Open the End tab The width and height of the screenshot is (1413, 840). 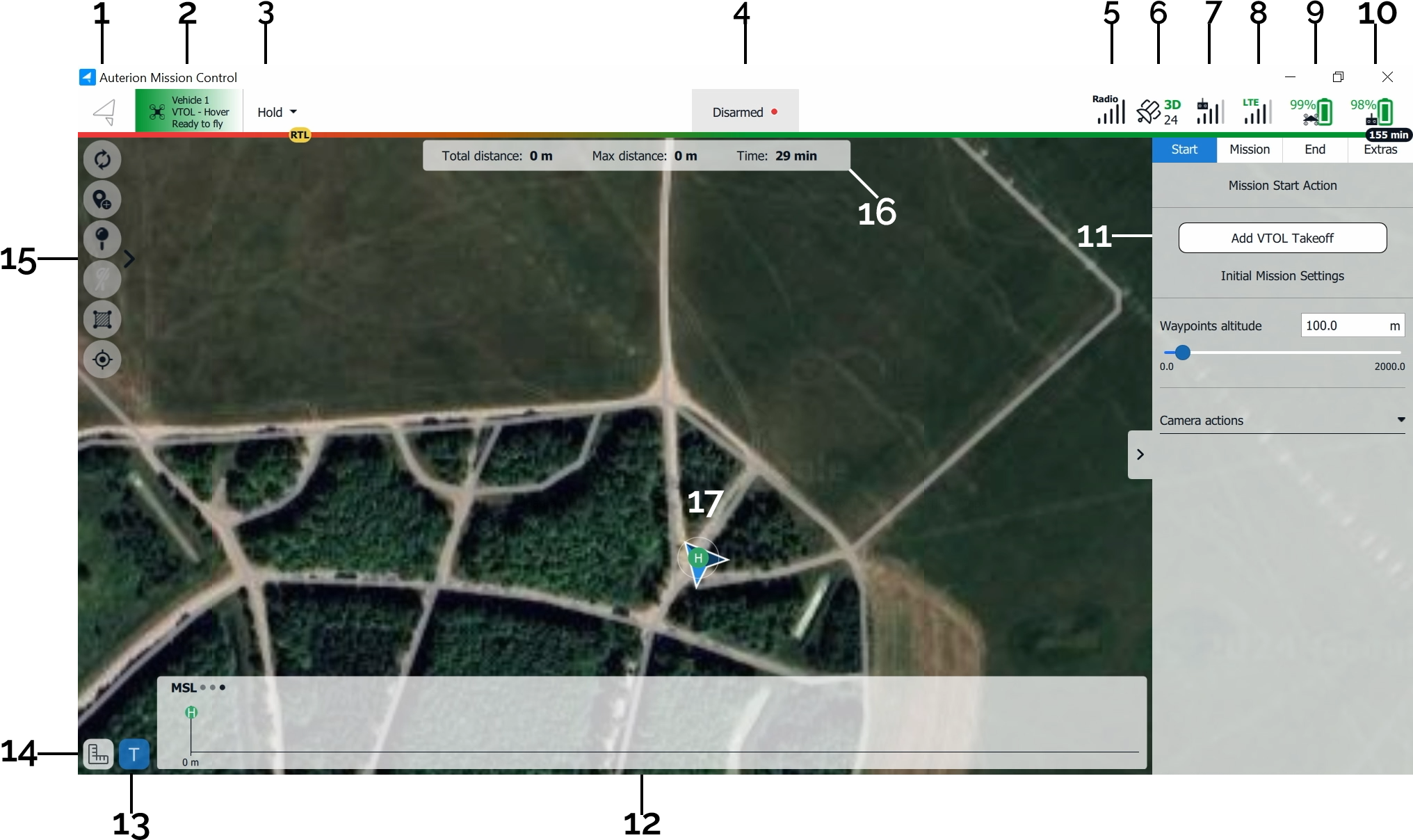pyautogui.click(x=1314, y=150)
